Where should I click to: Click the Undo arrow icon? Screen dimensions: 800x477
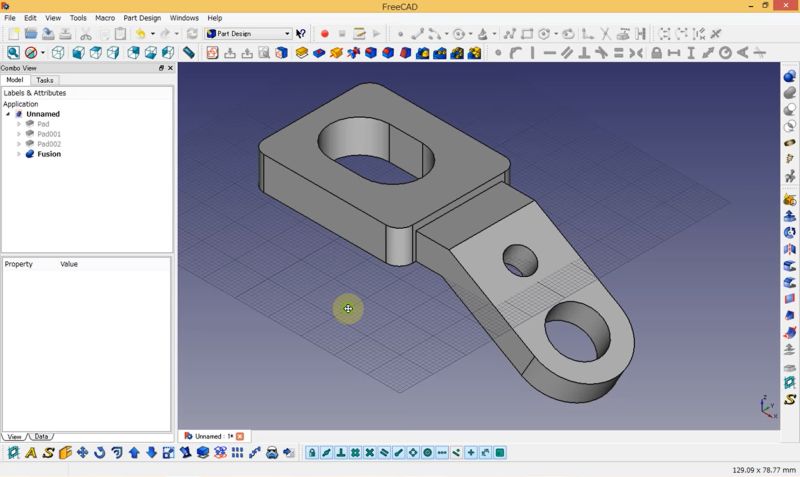(140, 34)
